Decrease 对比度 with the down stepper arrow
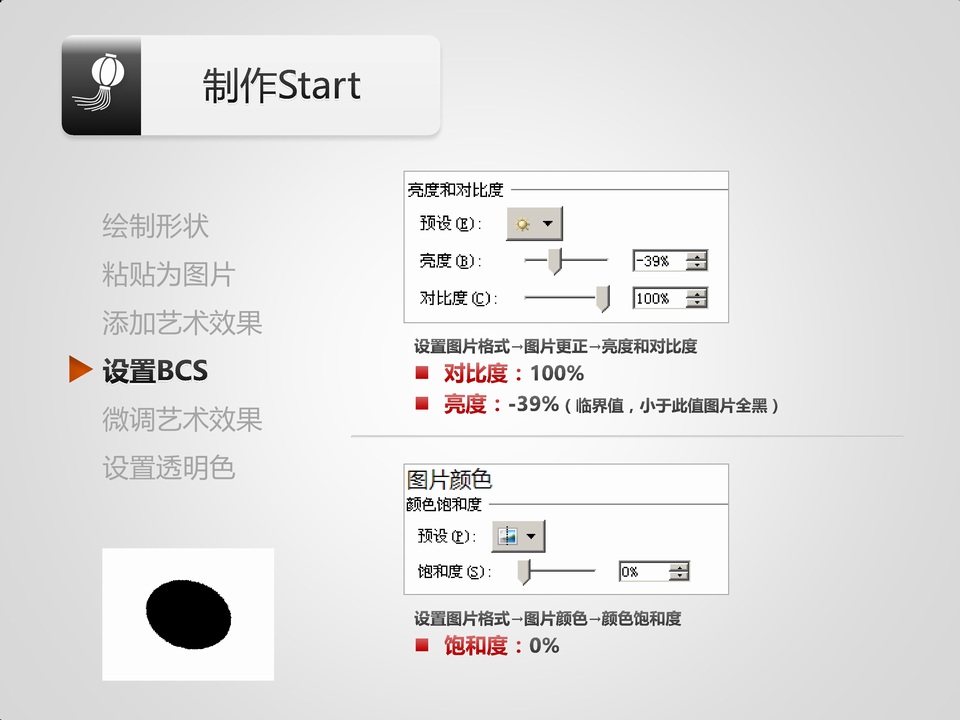960x720 pixels. [698, 303]
